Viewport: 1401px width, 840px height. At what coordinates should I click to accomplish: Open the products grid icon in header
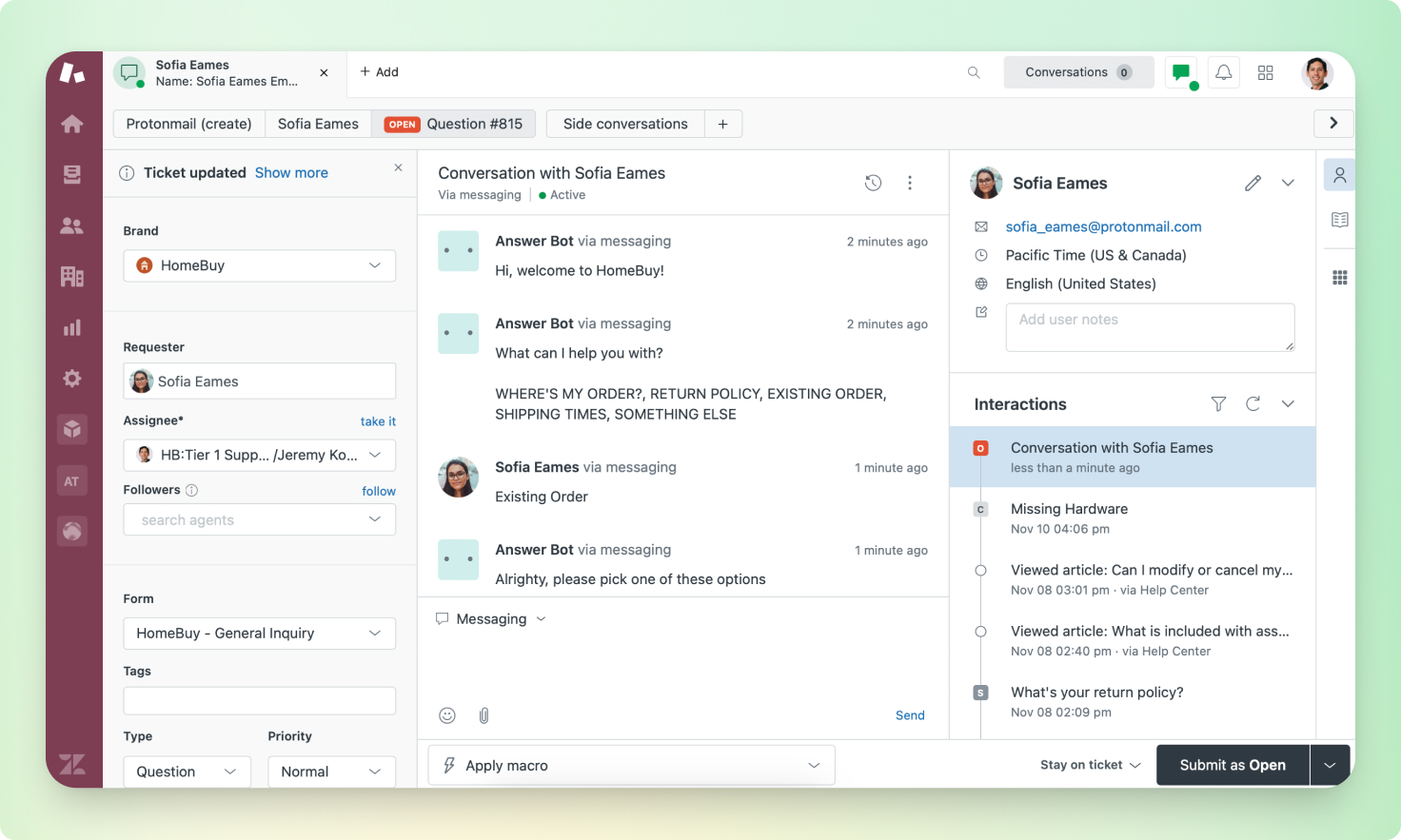click(x=1265, y=72)
